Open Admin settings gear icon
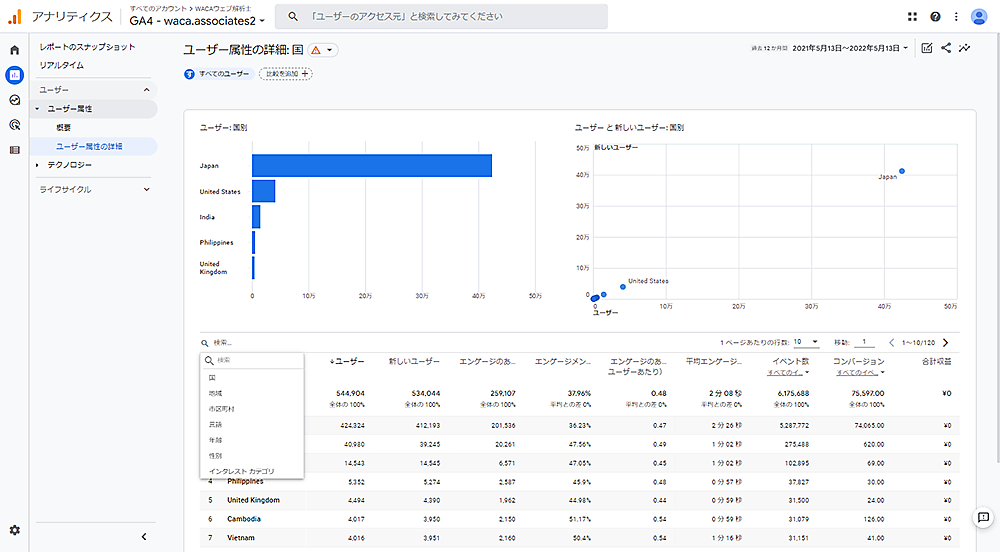The width and height of the screenshot is (1000, 552). click(x=14, y=530)
